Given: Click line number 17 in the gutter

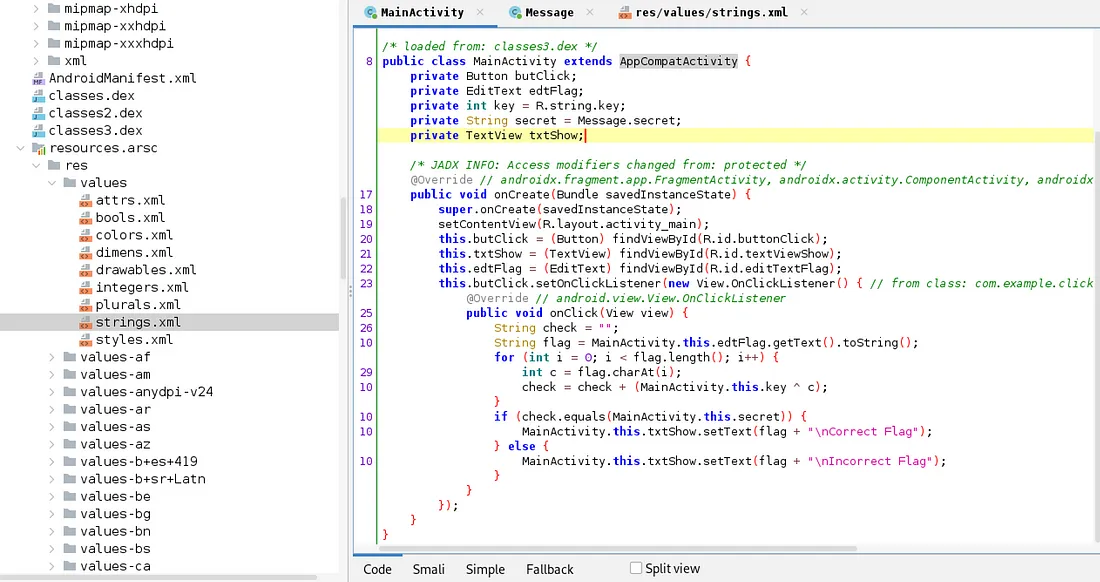Looking at the screenshot, I should (x=365, y=195).
